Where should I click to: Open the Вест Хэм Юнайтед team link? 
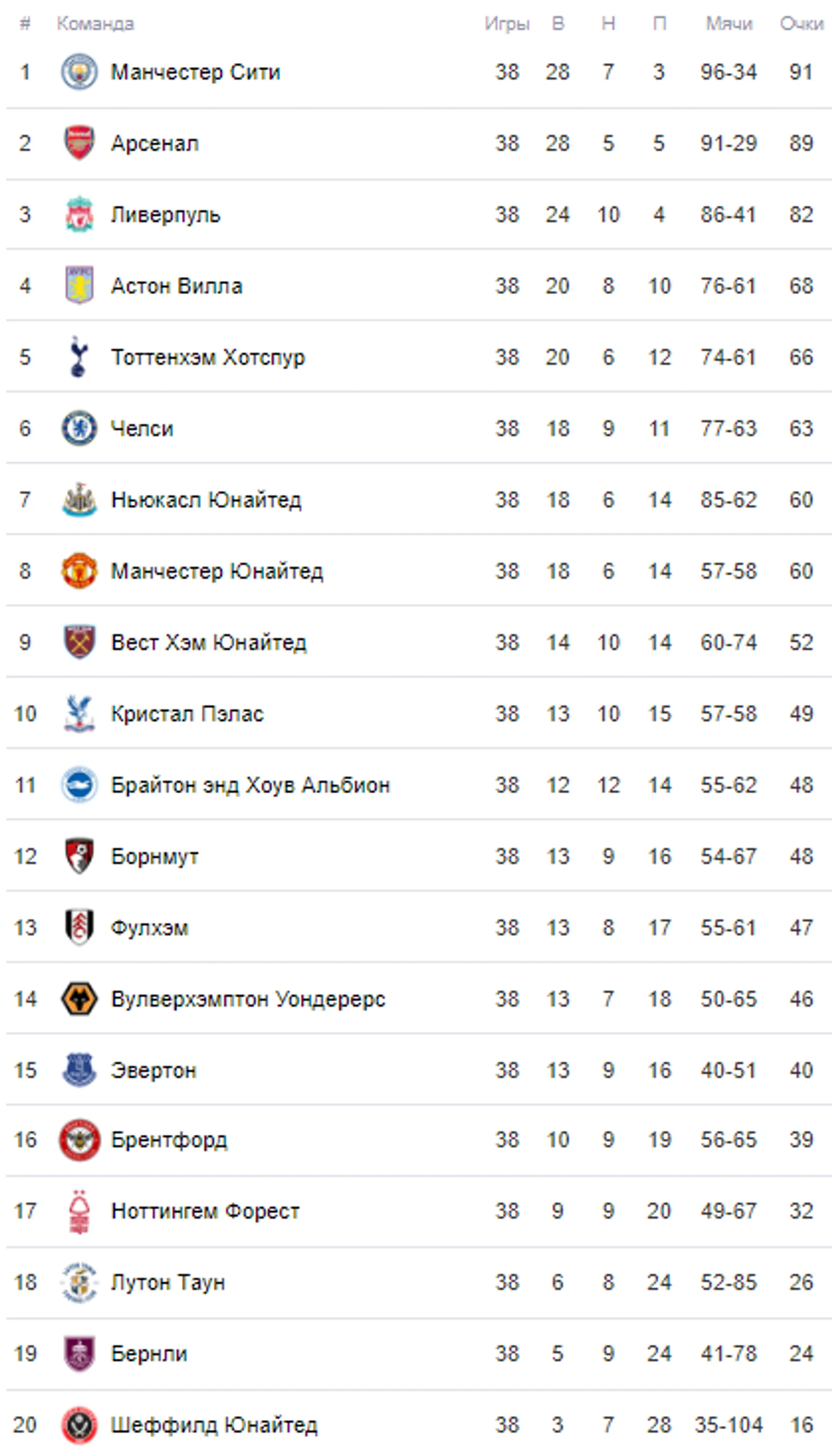coord(209,642)
